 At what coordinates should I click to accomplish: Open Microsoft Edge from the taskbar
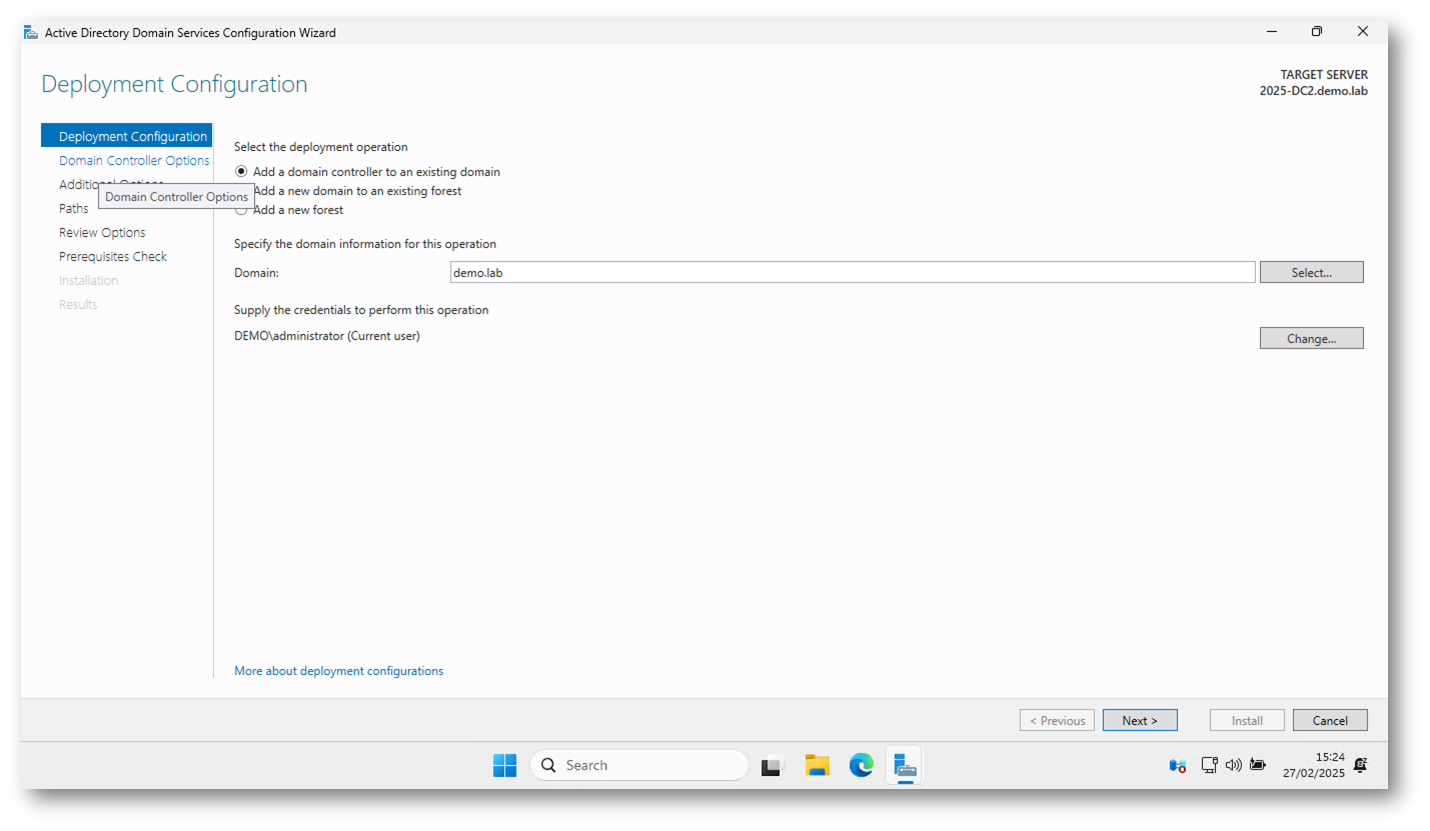(x=861, y=766)
